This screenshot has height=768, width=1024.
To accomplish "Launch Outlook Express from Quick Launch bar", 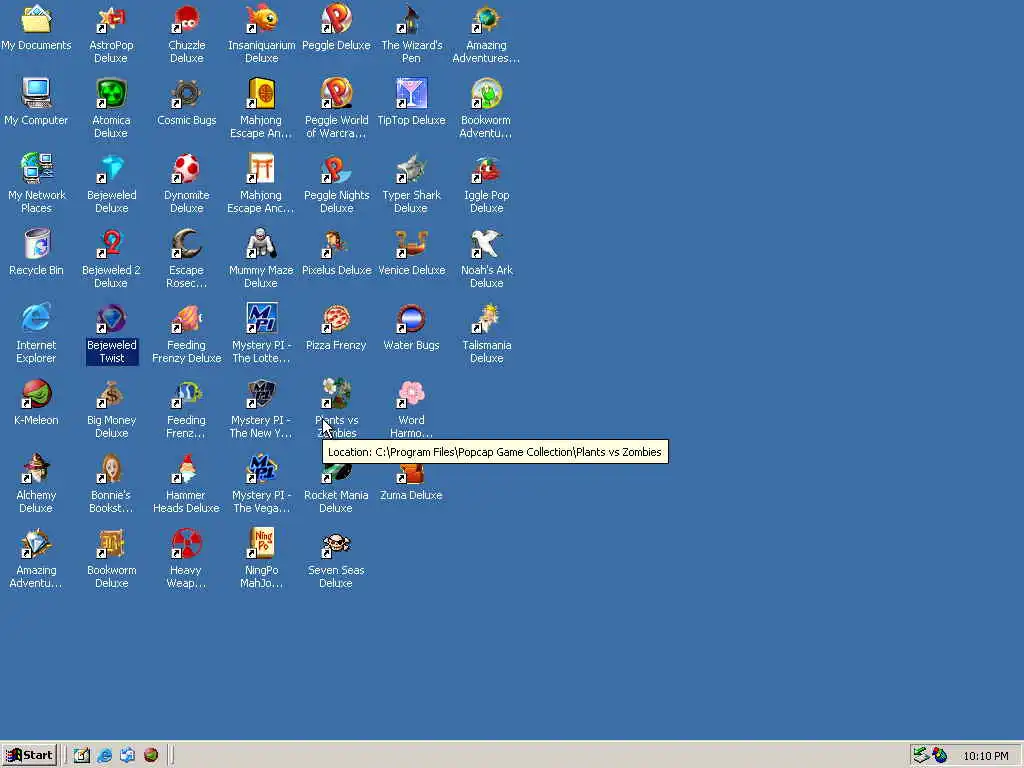I will [127, 755].
